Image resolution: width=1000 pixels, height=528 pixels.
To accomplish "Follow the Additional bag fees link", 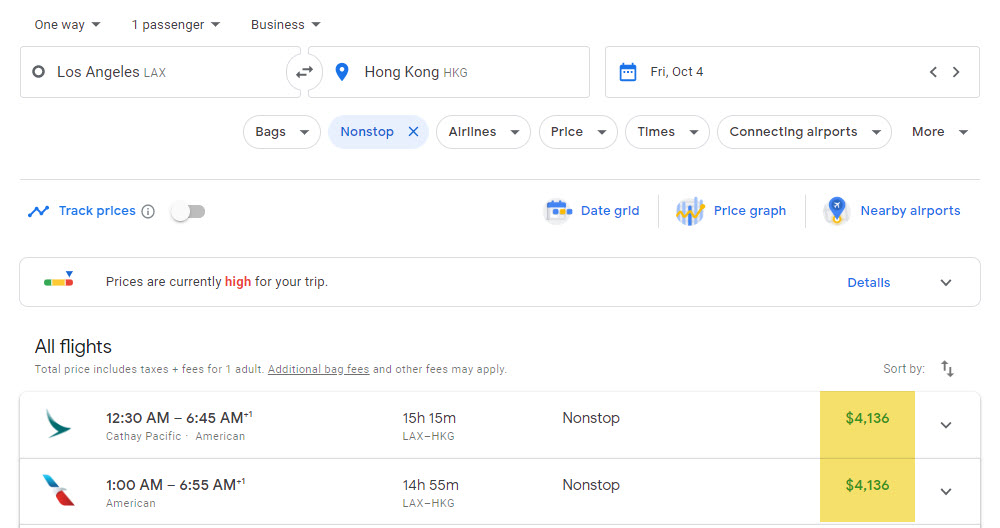I will (318, 369).
